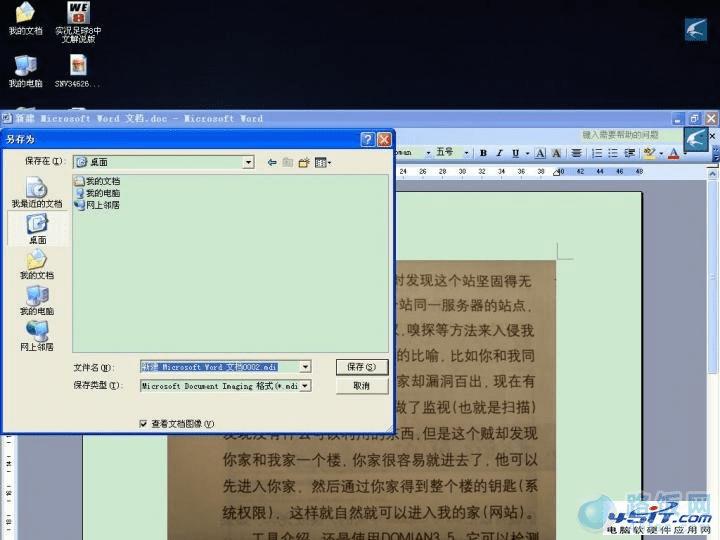Open the font size 五号 dropdown
Viewport: 720px width, 540px height.
467,153
